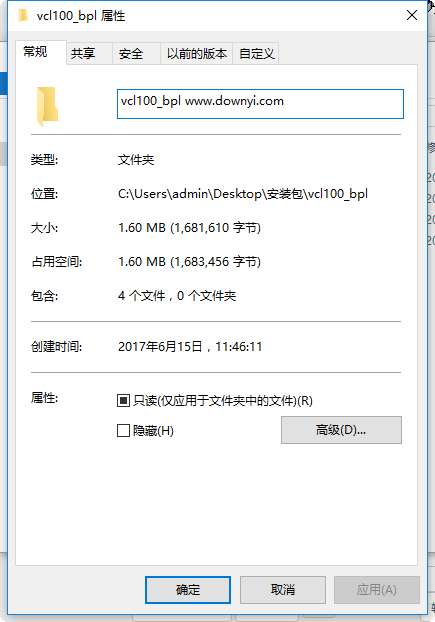Click the 取消 cancel button
Viewport: 435px width, 622px height.
tap(283, 590)
